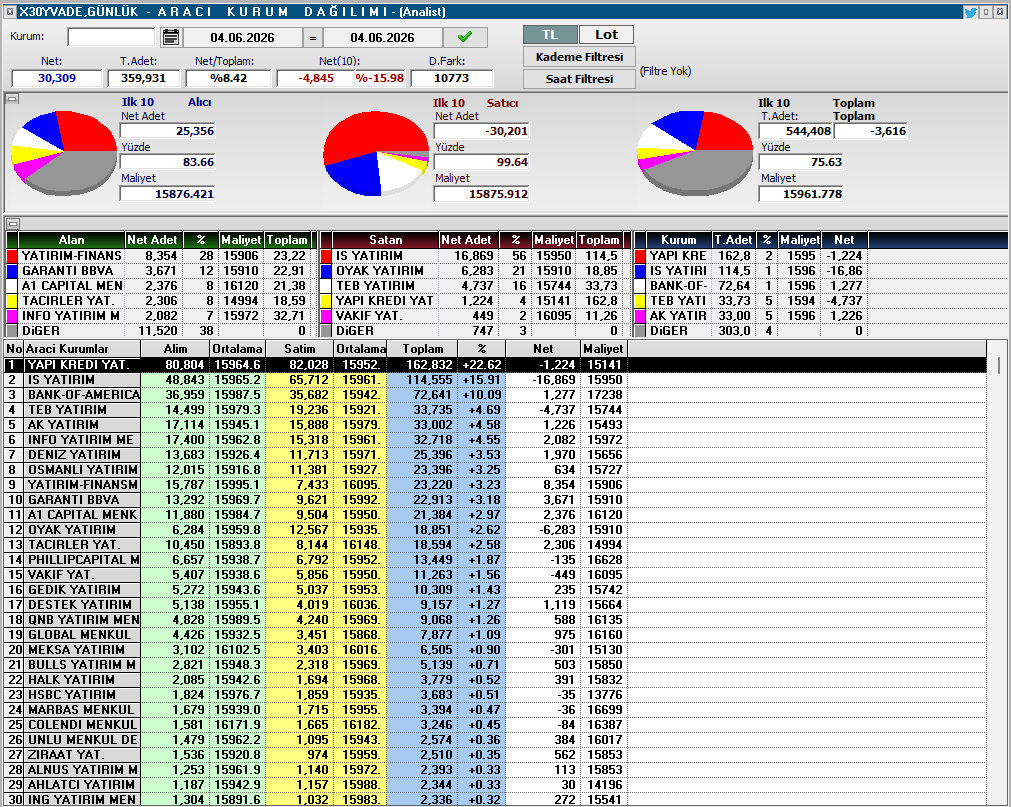Click the Ilk 10 Toplam pie chart

(x=694, y=153)
